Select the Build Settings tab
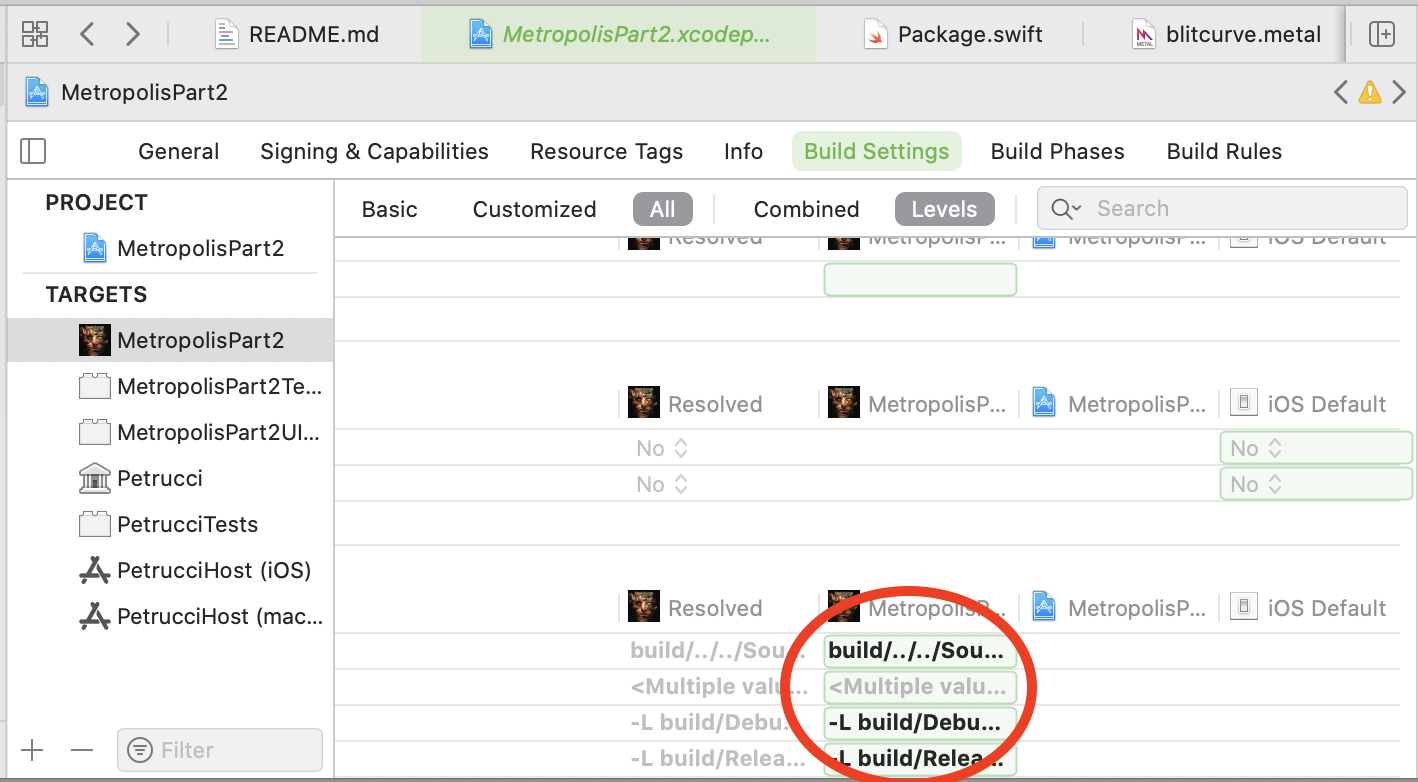 pyautogui.click(x=876, y=151)
